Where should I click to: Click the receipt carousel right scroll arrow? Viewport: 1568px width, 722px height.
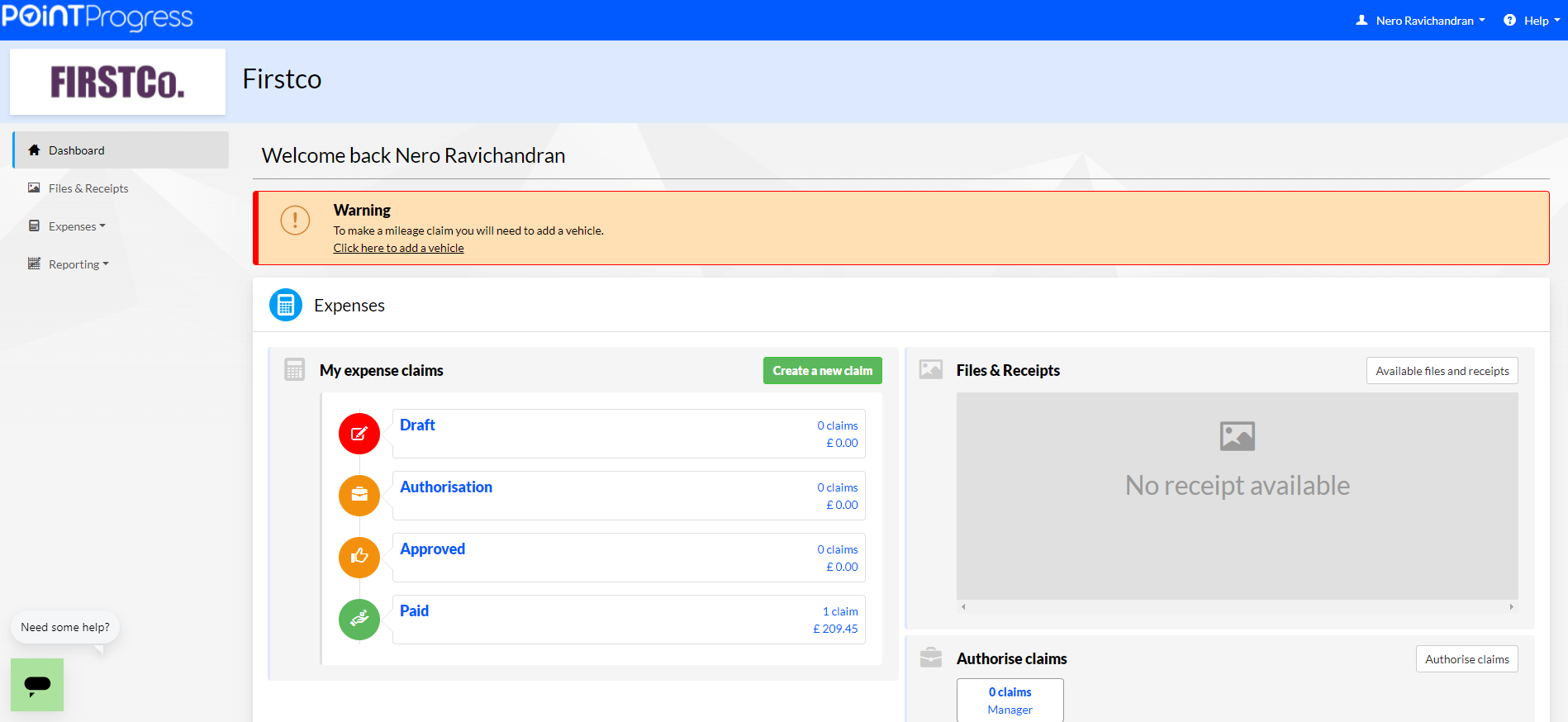pos(1512,606)
